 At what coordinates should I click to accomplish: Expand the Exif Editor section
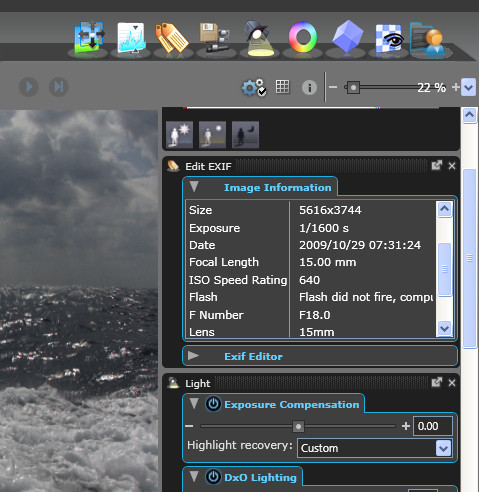pos(194,356)
